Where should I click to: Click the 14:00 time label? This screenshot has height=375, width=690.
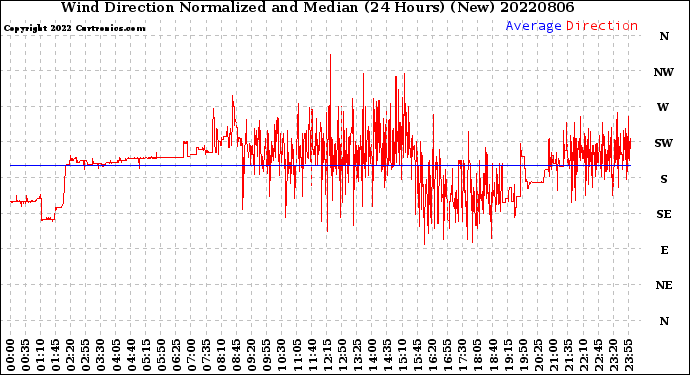tap(371, 355)
